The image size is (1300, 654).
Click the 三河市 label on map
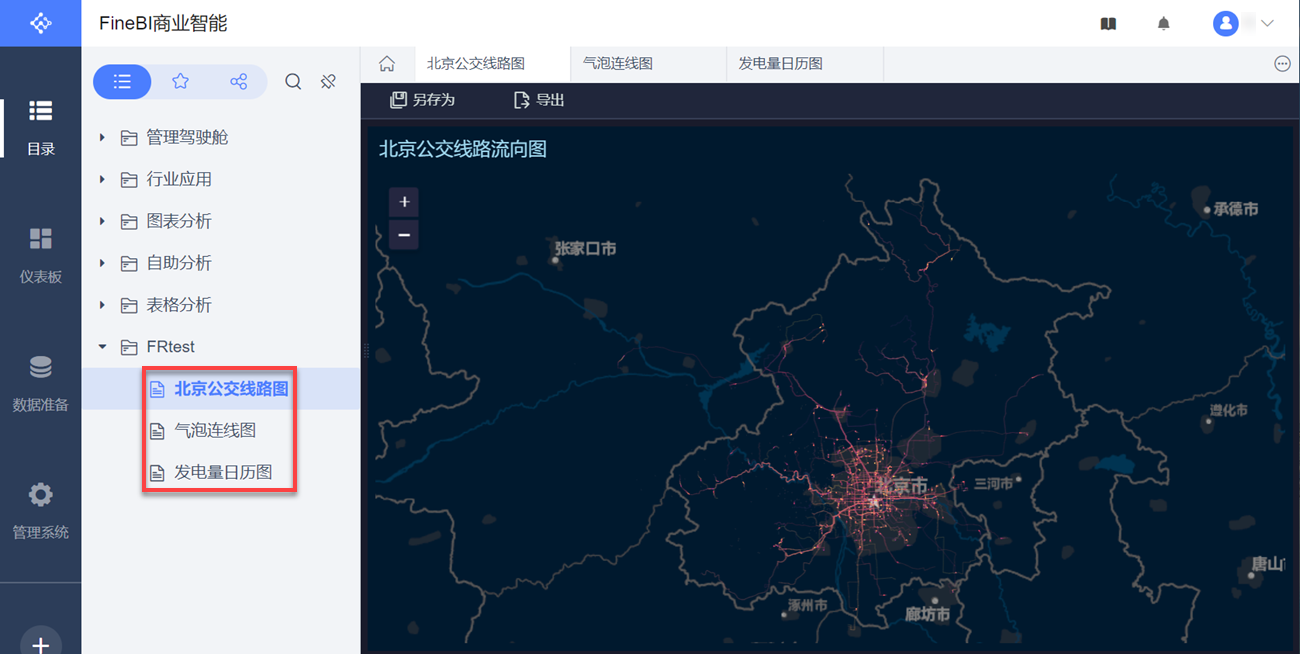point(993,483)
